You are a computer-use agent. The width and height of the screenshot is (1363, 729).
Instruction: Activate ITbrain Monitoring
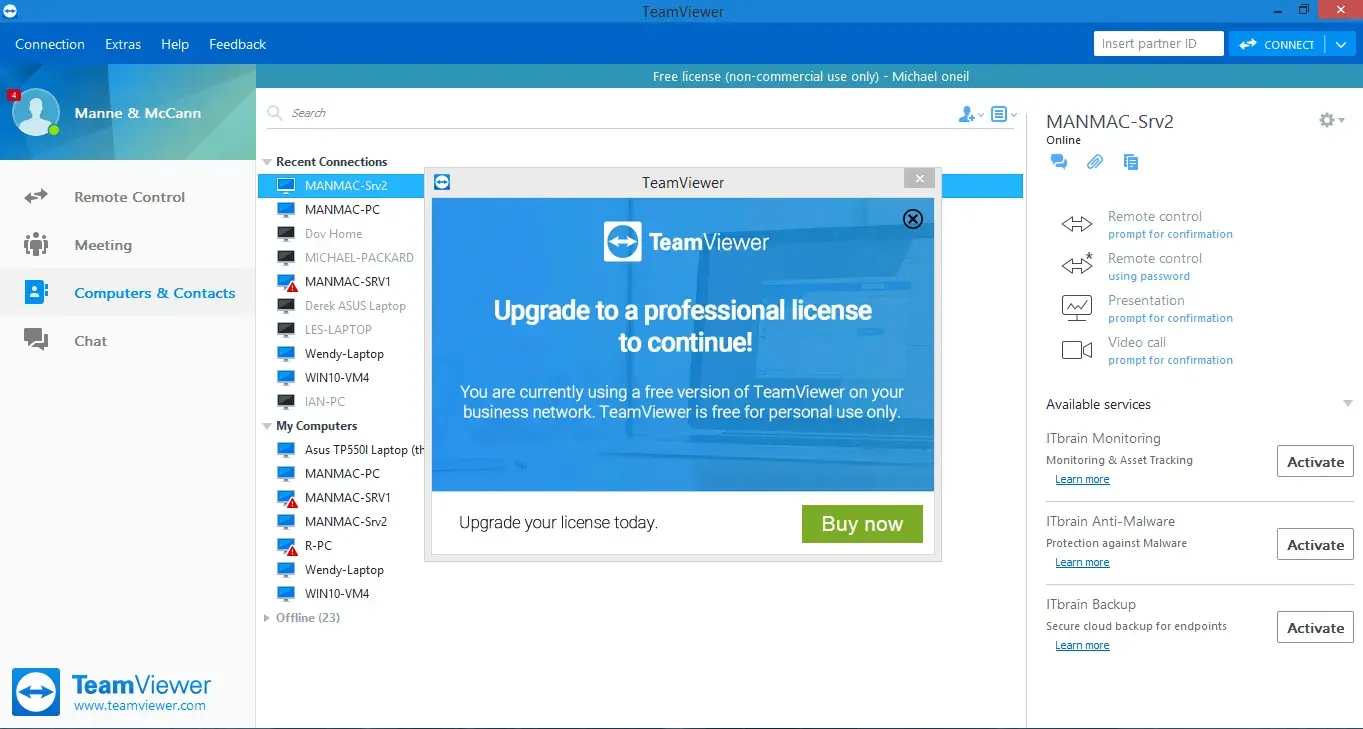(x=1315, y=462)
